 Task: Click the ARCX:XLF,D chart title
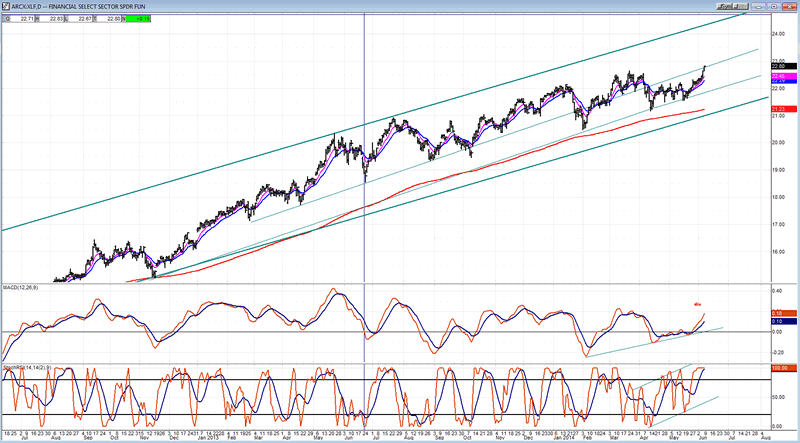[x=30, y=5]
